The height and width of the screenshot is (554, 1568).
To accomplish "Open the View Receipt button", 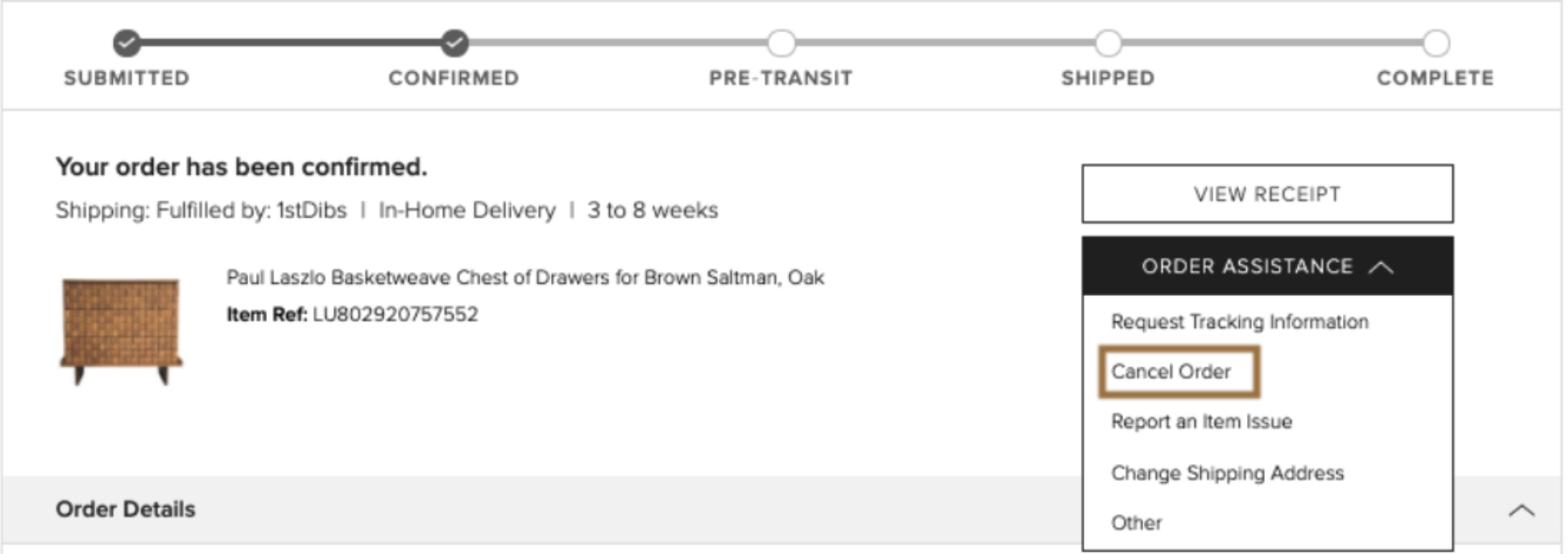I will point(1268,194).
